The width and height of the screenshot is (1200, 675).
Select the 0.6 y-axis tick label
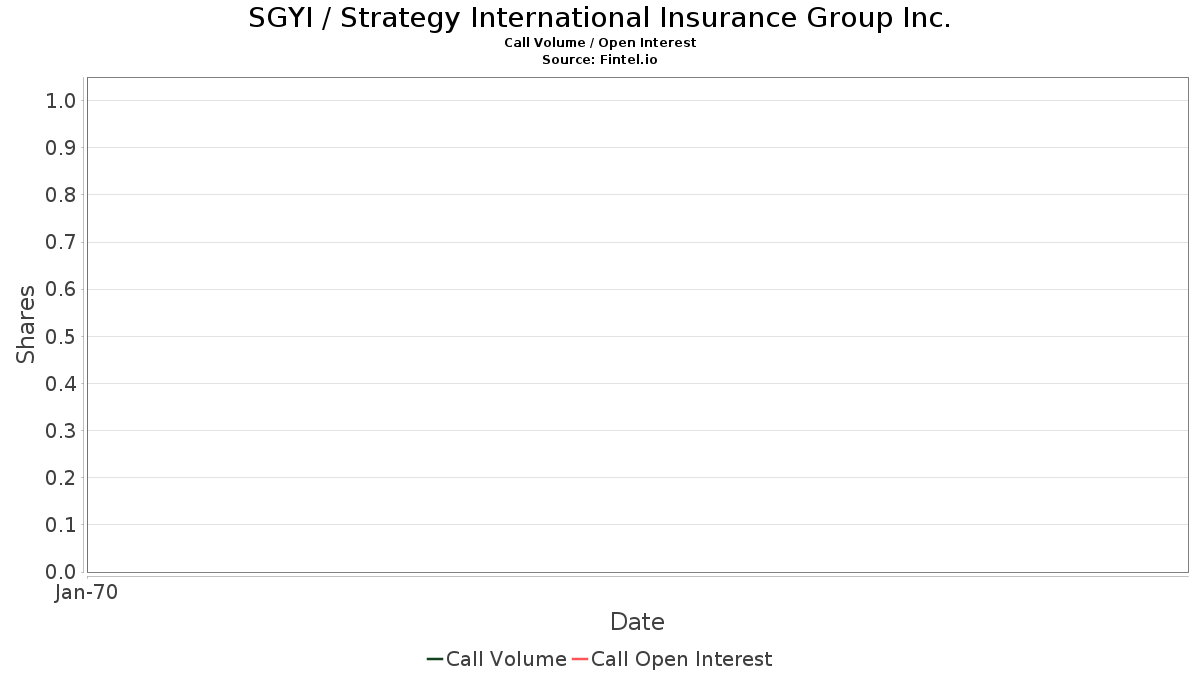pyautogui.click(x=61, y=290)
